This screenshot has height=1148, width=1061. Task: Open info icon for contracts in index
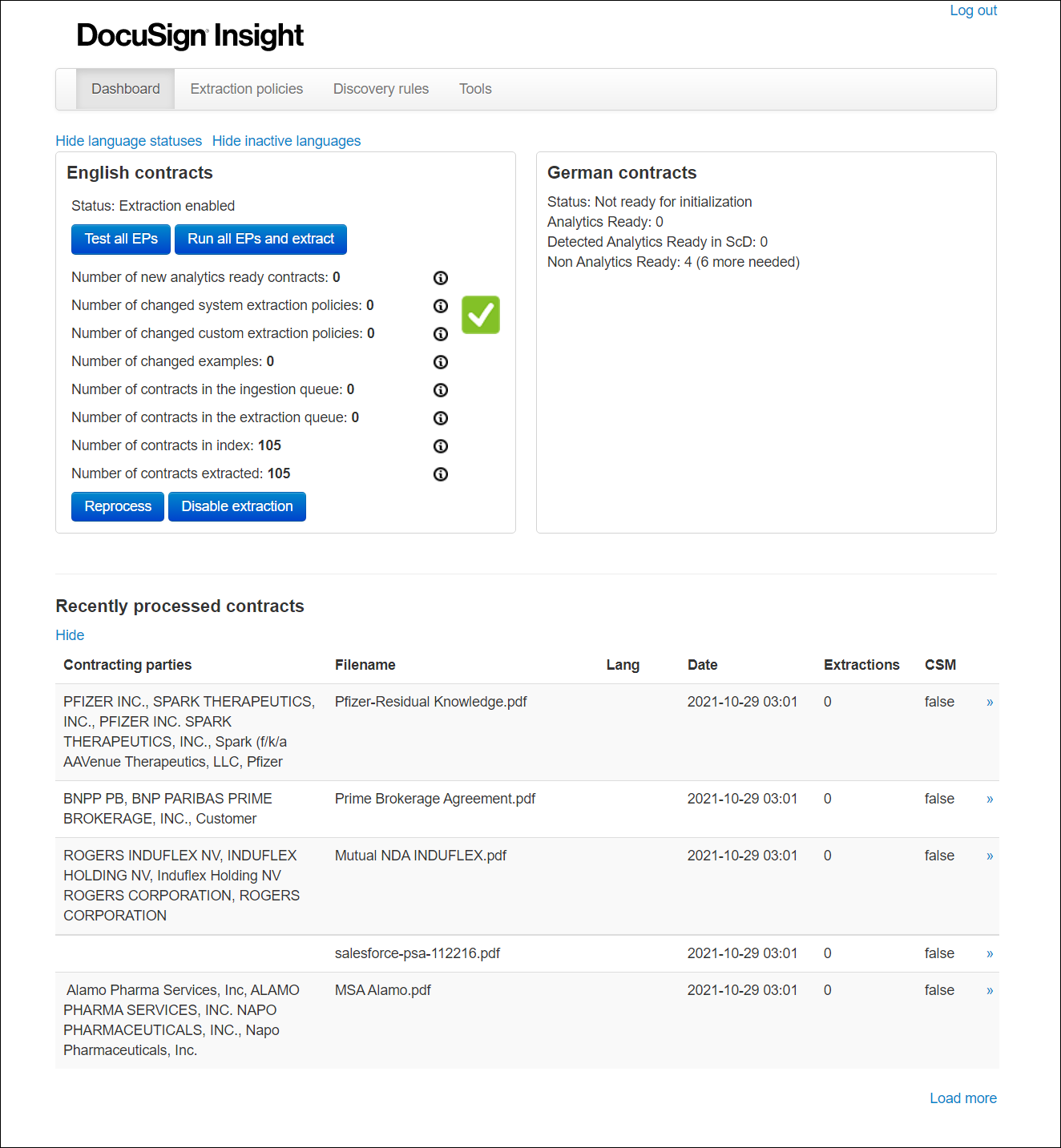pyautogui.click(x=441, y=446)
